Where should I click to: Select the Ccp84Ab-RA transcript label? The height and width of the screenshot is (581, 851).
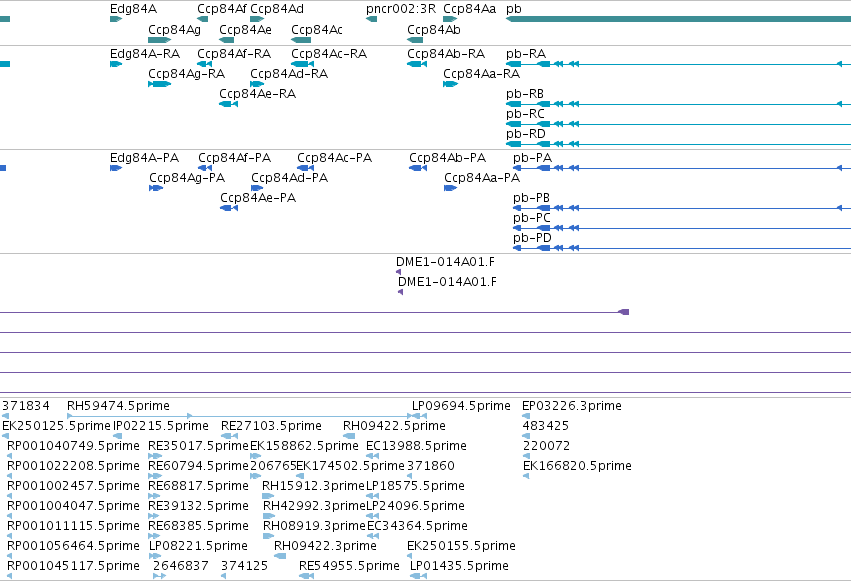[446, 54]
